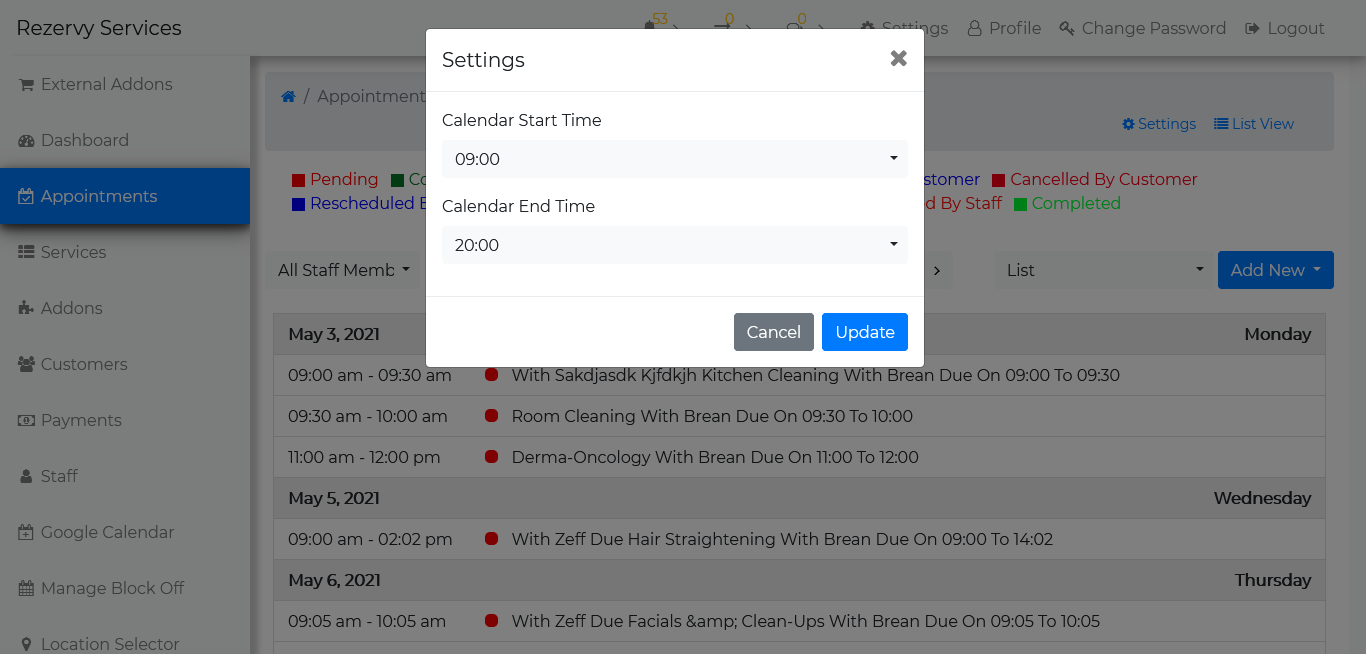
Task: Cancel the Settings dialog
Action: click(773, 332)
